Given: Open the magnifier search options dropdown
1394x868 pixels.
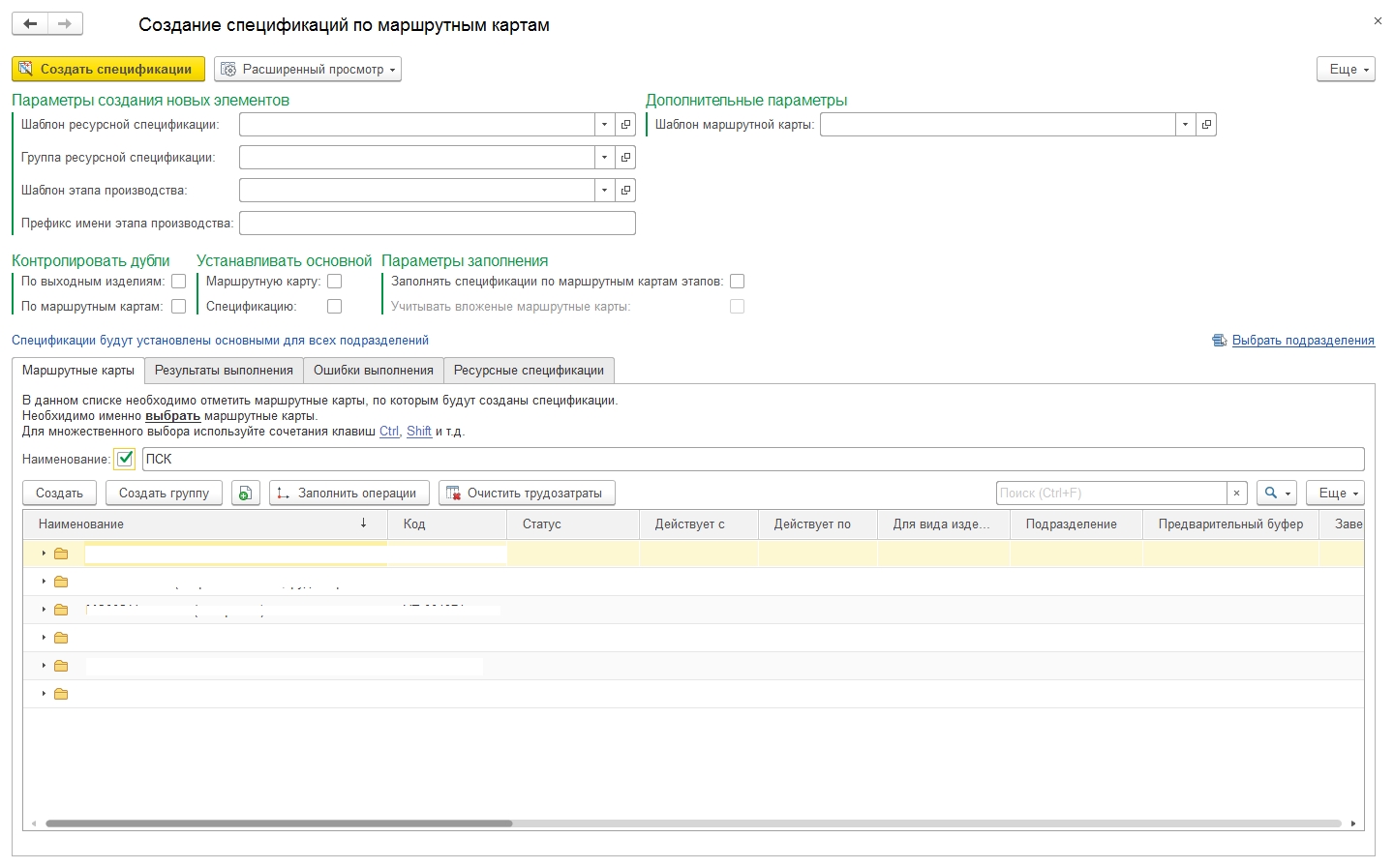Looking at the screenshot, I should (1277, 494).
